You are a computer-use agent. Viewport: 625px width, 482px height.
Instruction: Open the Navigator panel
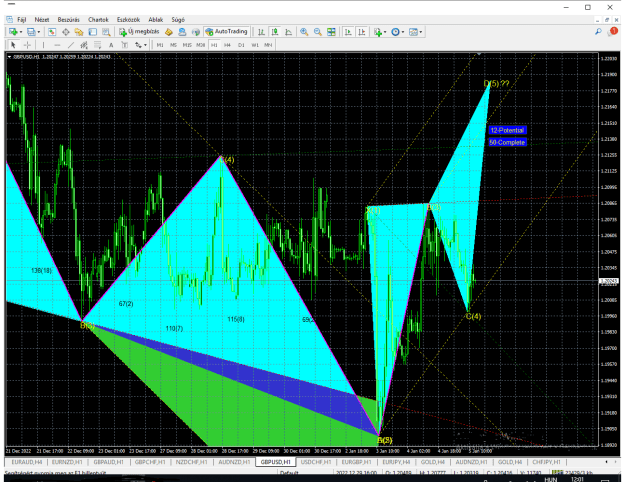79,32
